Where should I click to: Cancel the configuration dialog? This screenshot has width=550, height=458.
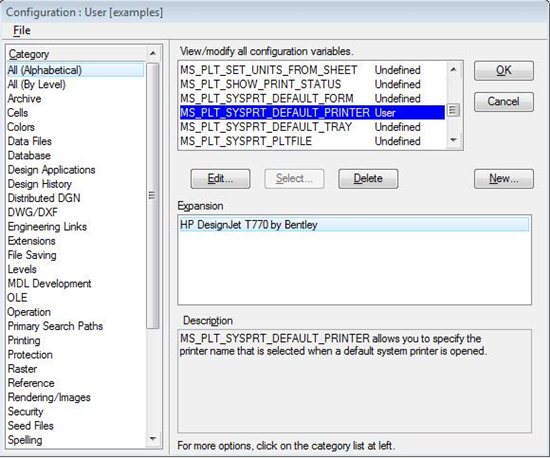point(504,102)
